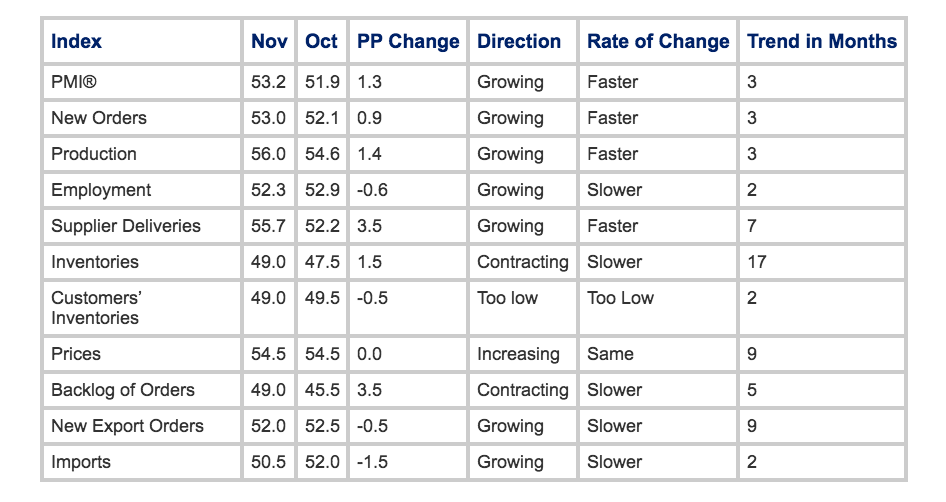Select the Imports row label
Viewport: 946px width, 502px height.
point(81,462)
